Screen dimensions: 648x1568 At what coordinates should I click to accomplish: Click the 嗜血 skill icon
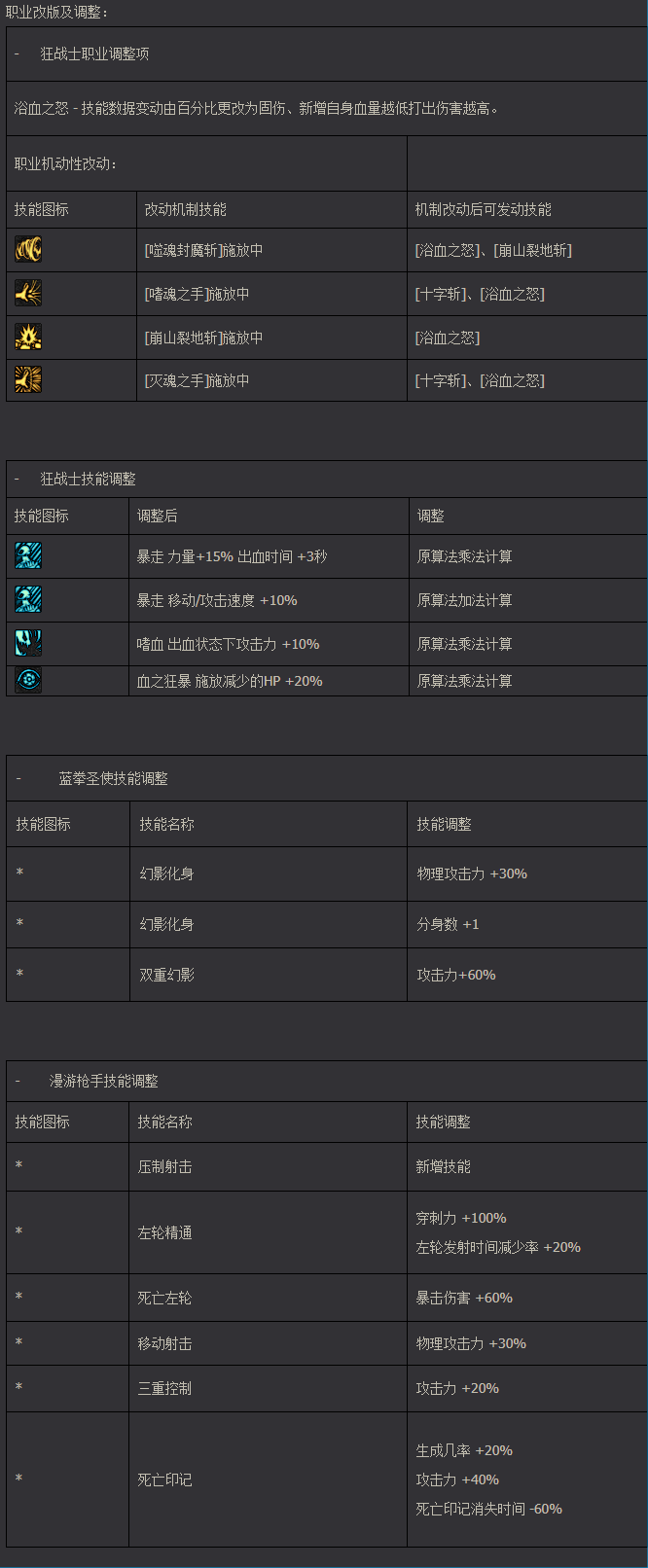28,643
